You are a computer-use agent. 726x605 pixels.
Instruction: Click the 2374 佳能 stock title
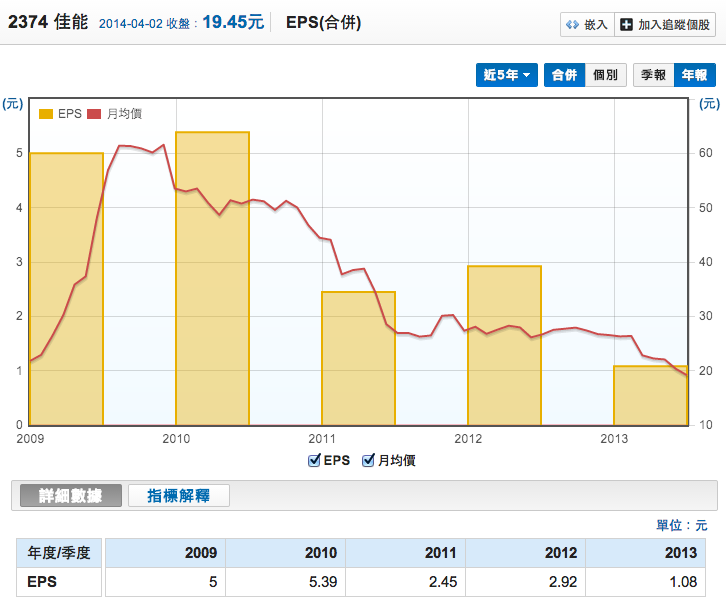48,22
